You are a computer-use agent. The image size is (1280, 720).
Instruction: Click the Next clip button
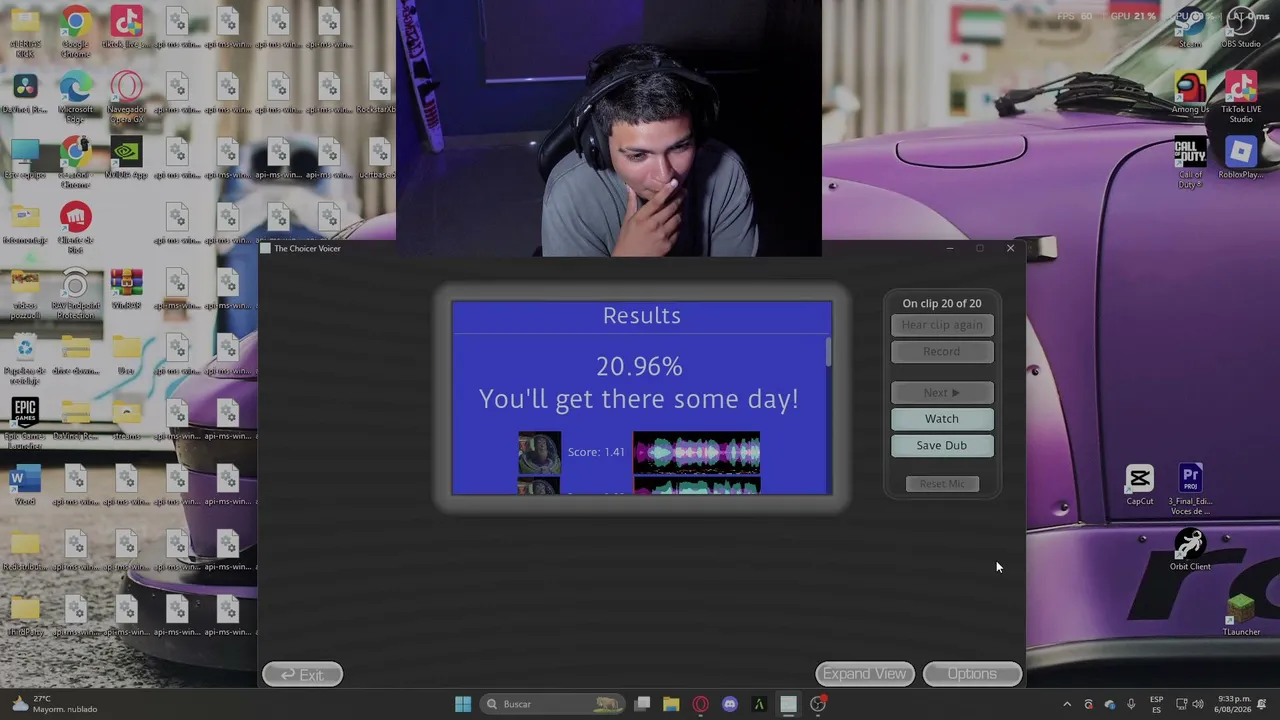click(942, 393)
